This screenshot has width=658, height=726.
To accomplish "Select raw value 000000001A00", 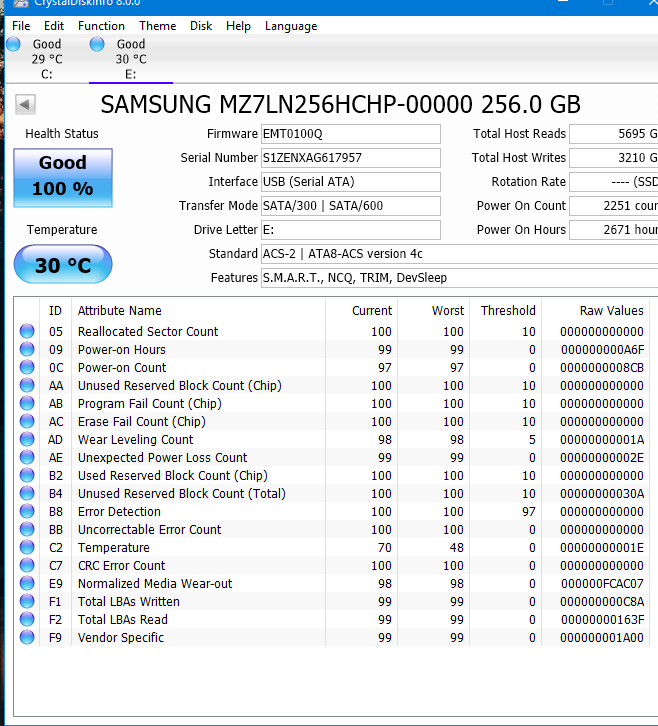I will click(x=602, y=638).
